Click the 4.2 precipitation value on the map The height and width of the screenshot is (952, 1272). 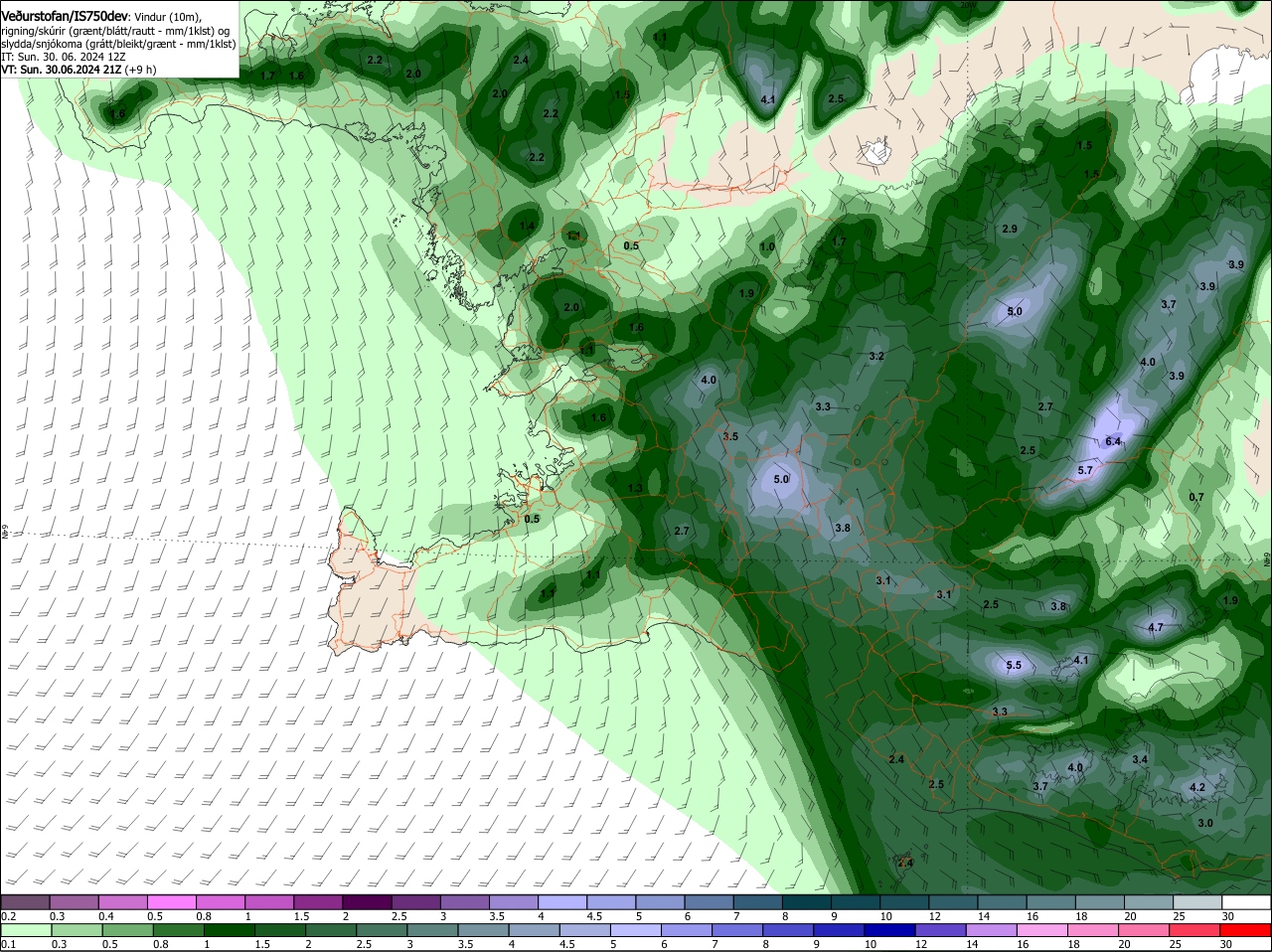click(1197, 787)
